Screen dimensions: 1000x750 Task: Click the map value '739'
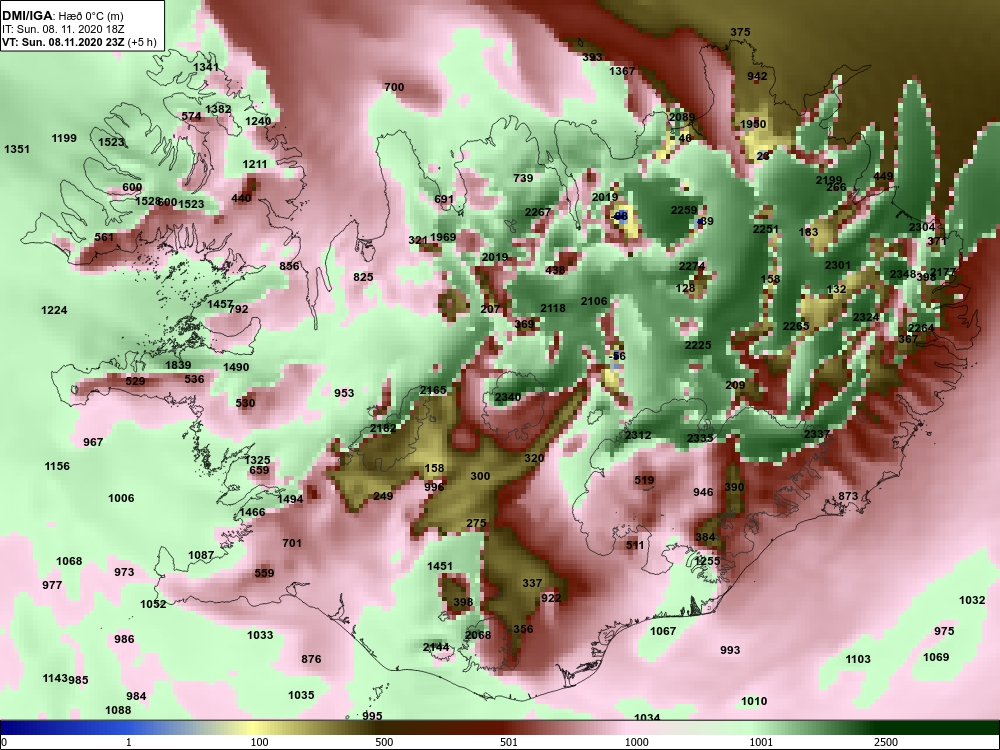pos(523,178)
